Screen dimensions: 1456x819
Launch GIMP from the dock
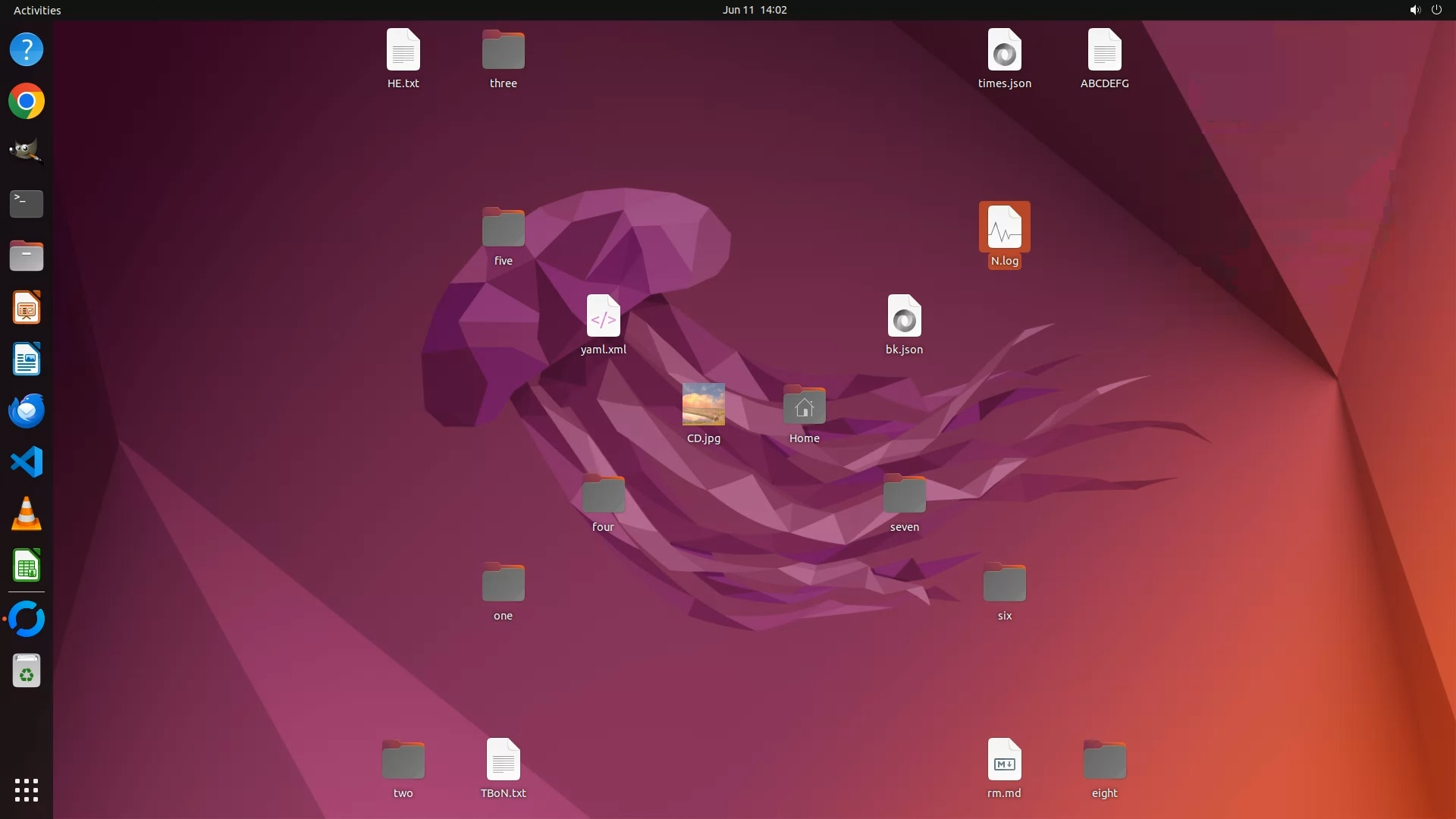[x=27, y=152]
